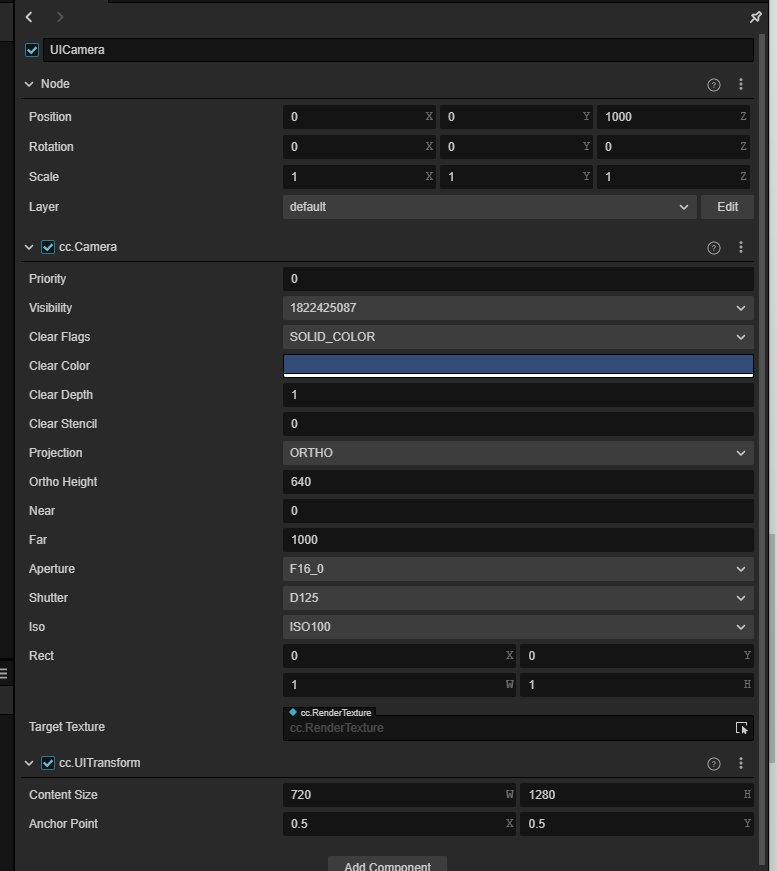Open the Layer dropdown
Image resolution: width=777 pixels, height=871 pixels.
point(489,207)
